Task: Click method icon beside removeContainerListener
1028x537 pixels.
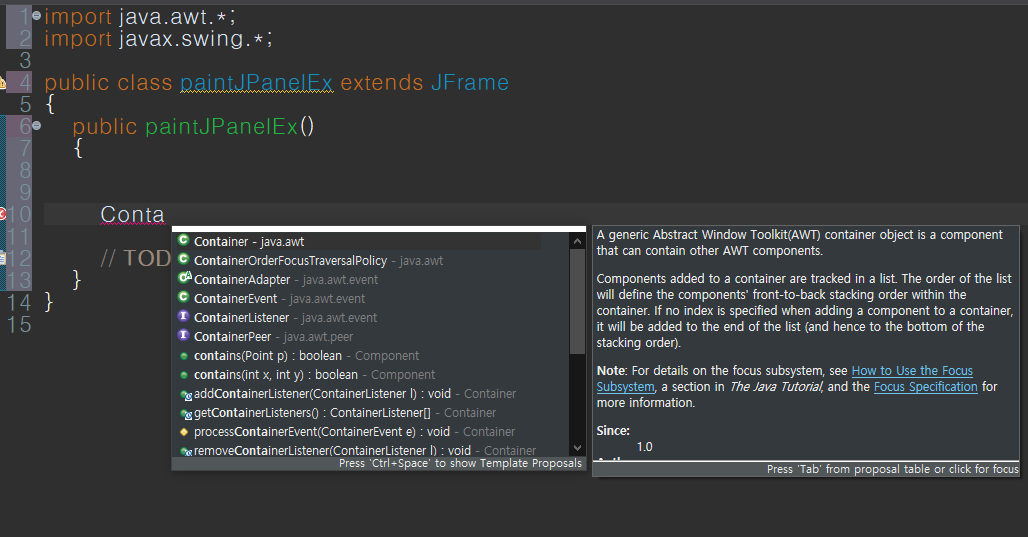Action: tap(186, 451)
